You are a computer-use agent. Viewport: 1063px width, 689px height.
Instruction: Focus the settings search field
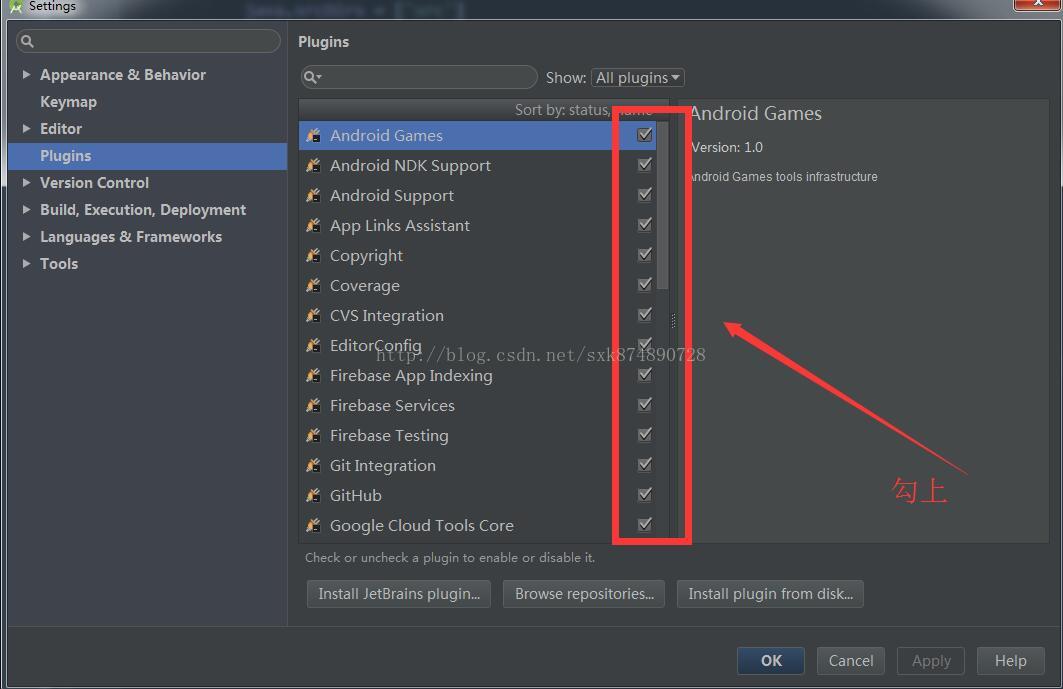pyautogui.click(x=148, y=41)
